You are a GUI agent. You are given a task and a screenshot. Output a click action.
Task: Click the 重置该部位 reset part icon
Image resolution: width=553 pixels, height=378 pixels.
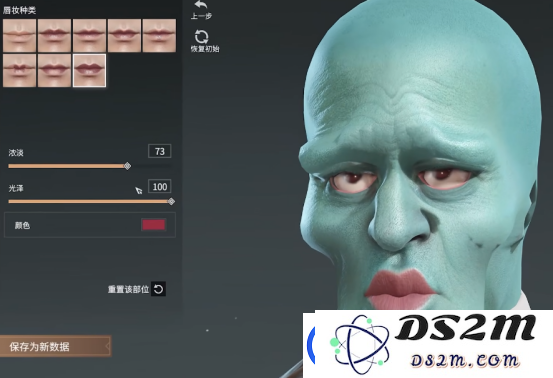pyautogui.click(x=158, y=289)
